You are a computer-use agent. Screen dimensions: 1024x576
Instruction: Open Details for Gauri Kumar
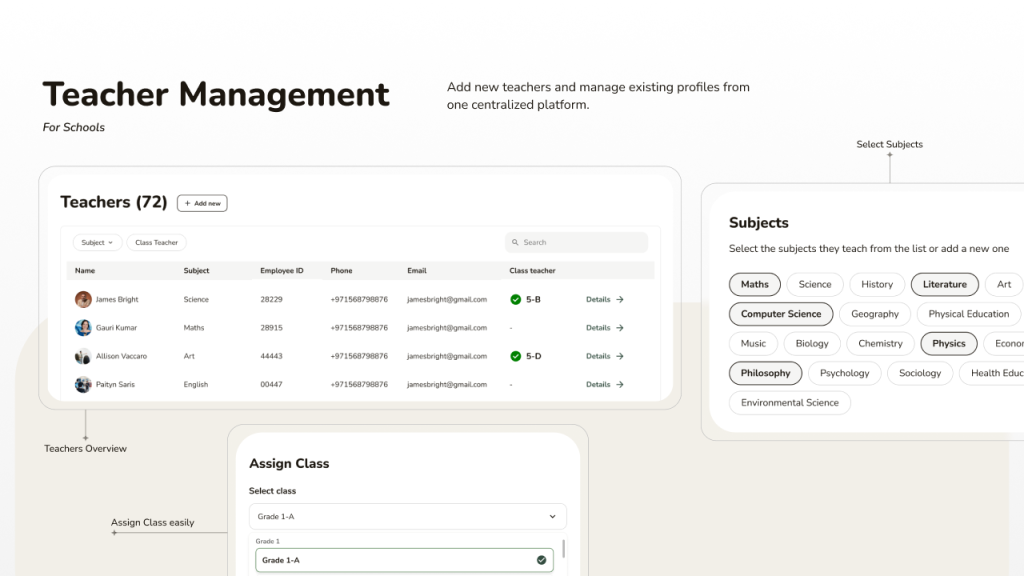(605, 328)
